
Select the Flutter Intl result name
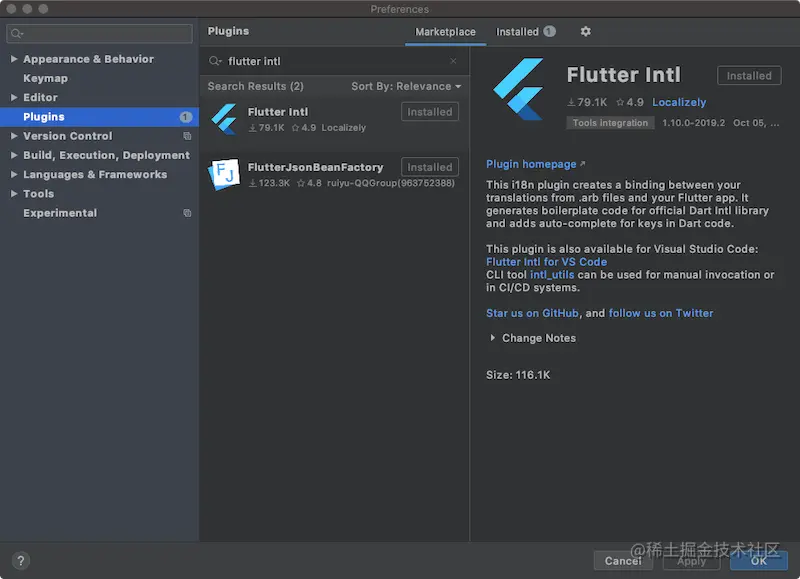278,112
